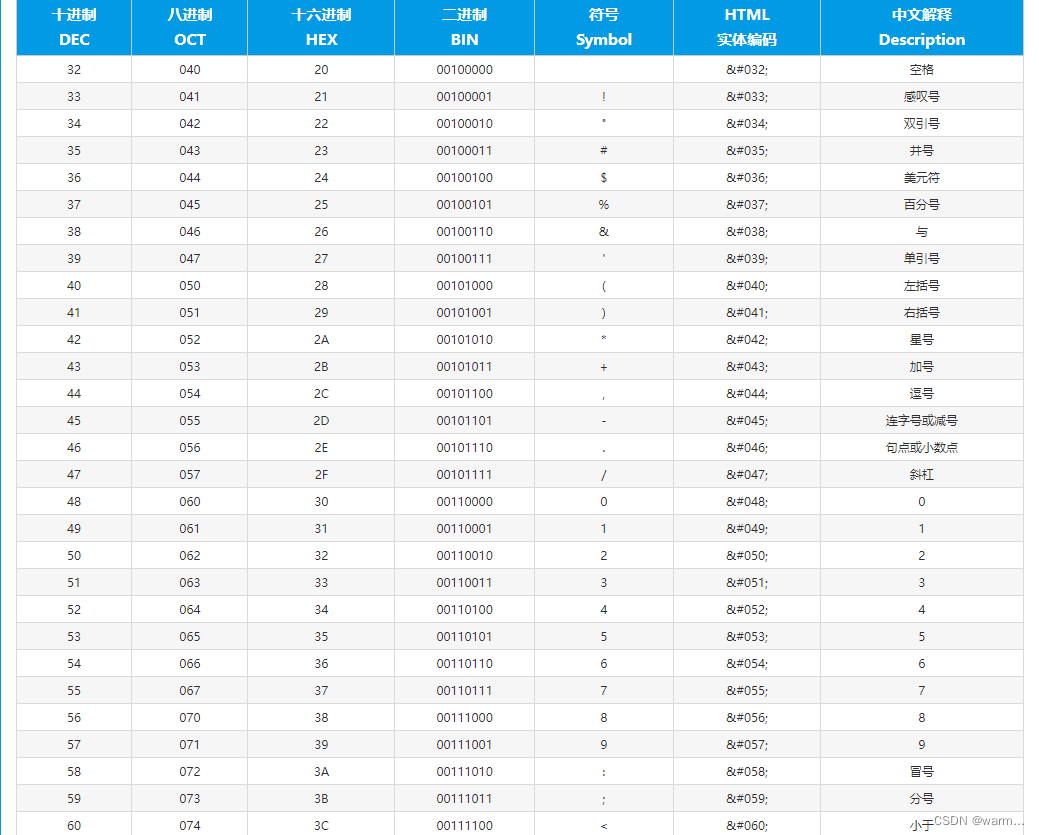Click the &#060; entity cell

click(x=747, y=825)
